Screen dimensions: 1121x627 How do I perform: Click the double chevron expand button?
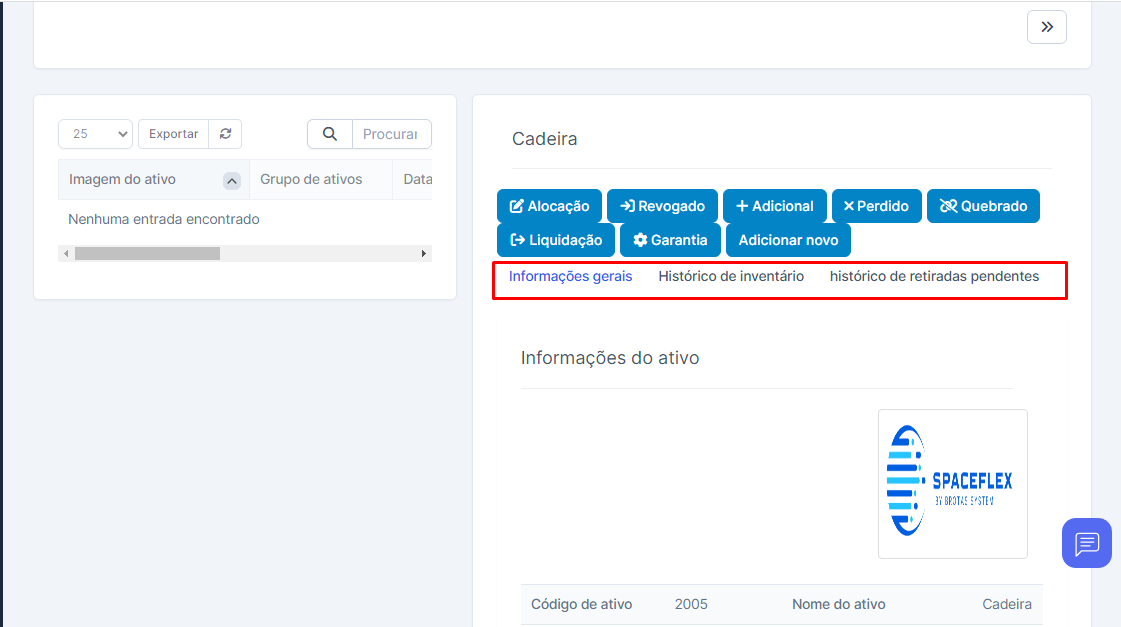[1046, 27]
